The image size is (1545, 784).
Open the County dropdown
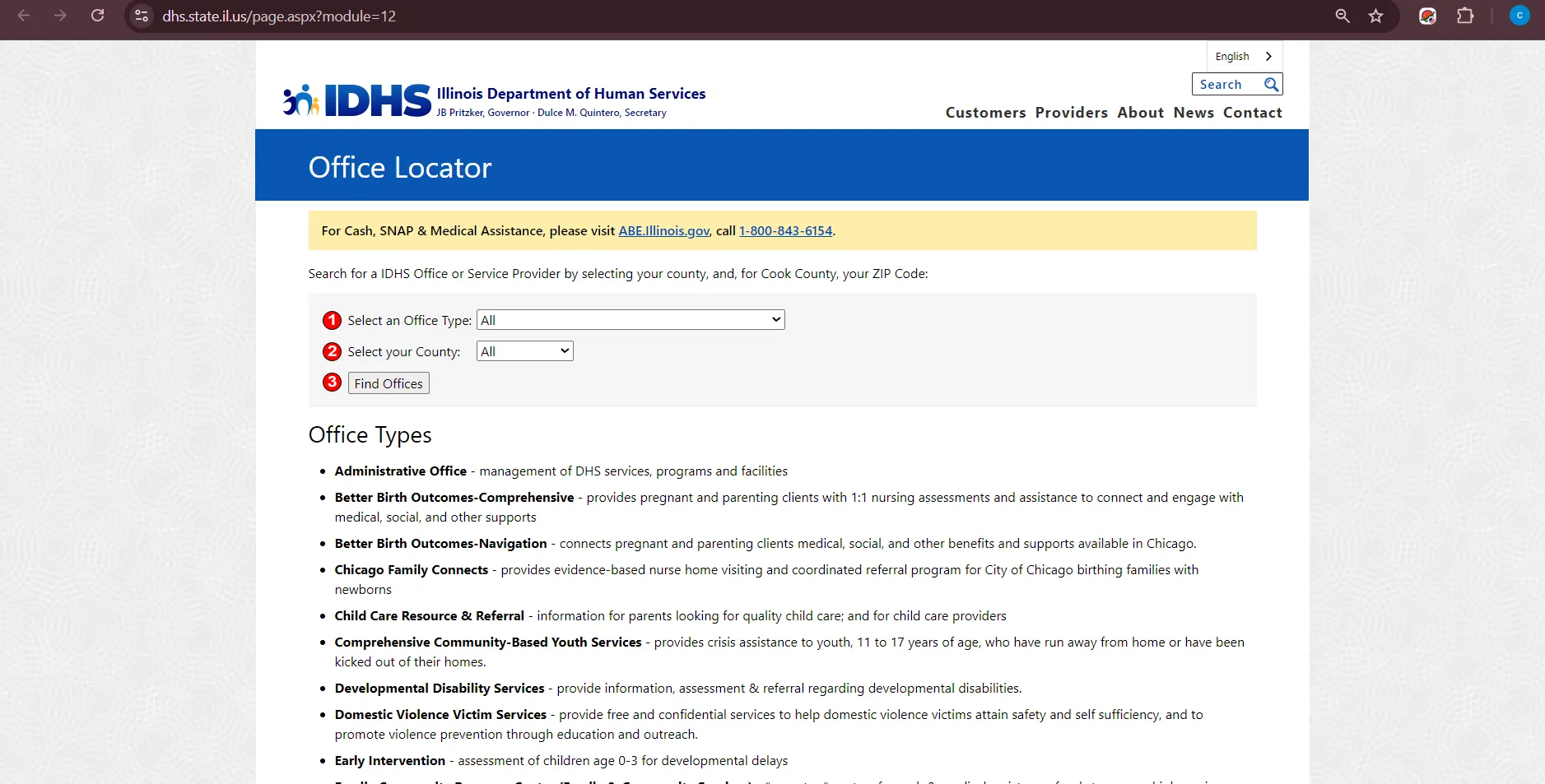pos(525,351)
